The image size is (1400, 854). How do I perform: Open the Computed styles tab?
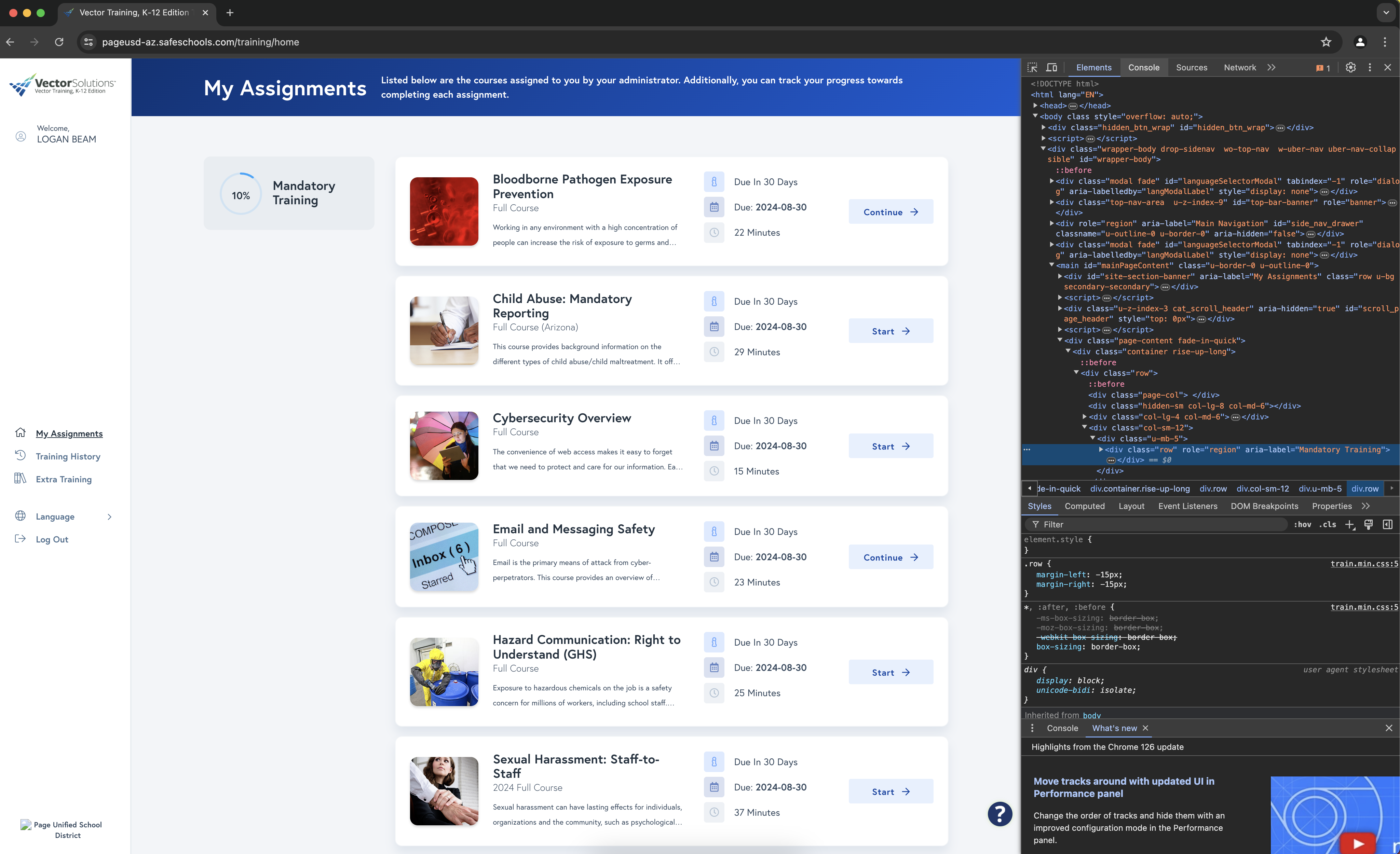click(x=1085, y=506)
